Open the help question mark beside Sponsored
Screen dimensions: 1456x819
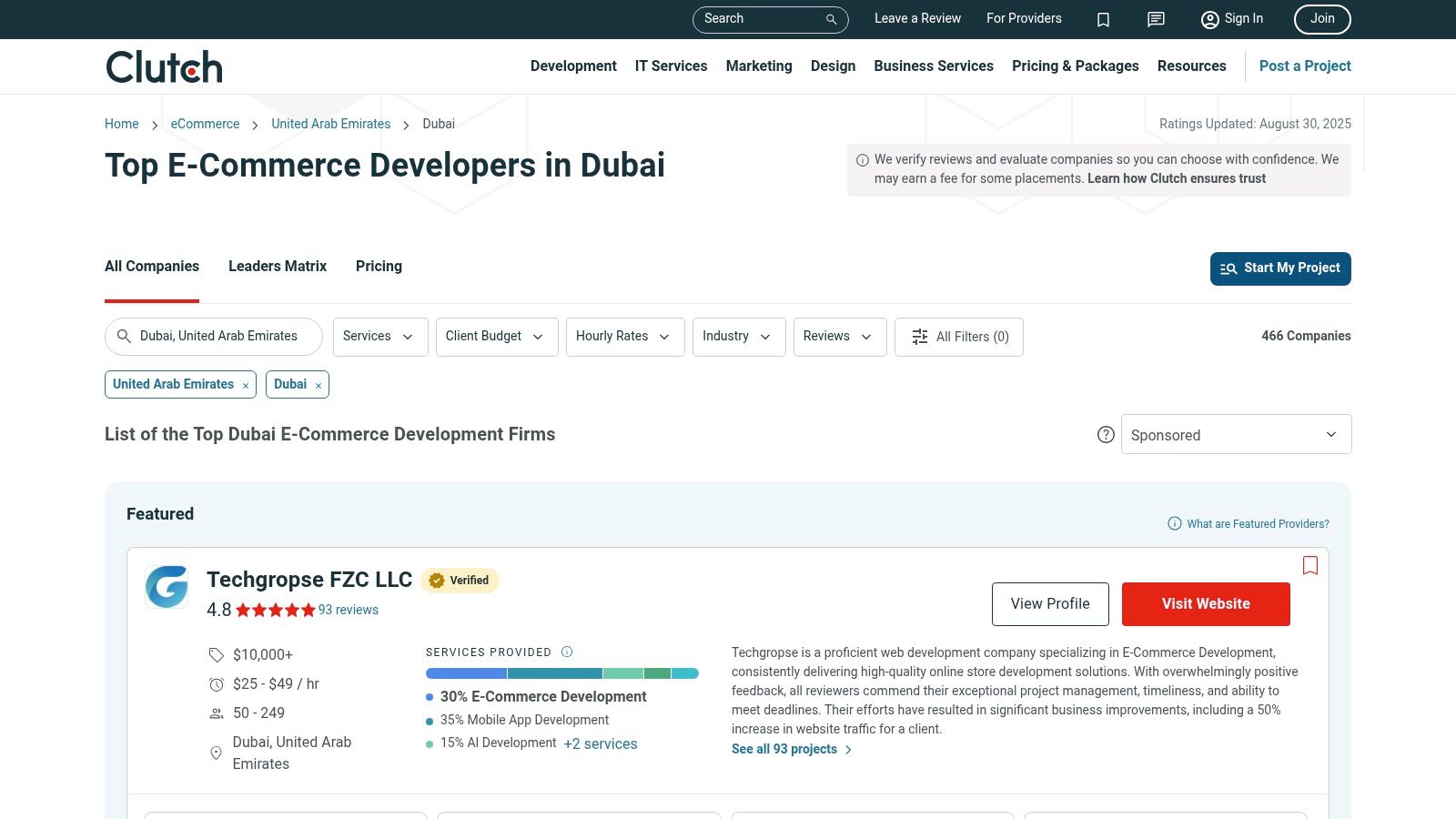coord(1106,435)
